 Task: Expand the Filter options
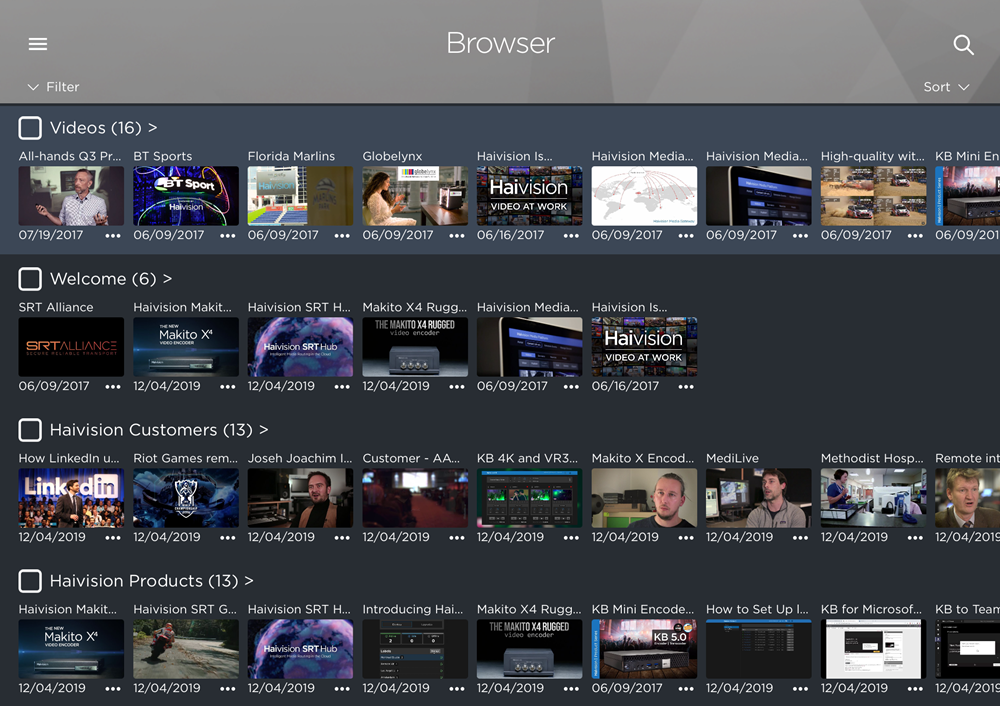[x=53, y=87]
